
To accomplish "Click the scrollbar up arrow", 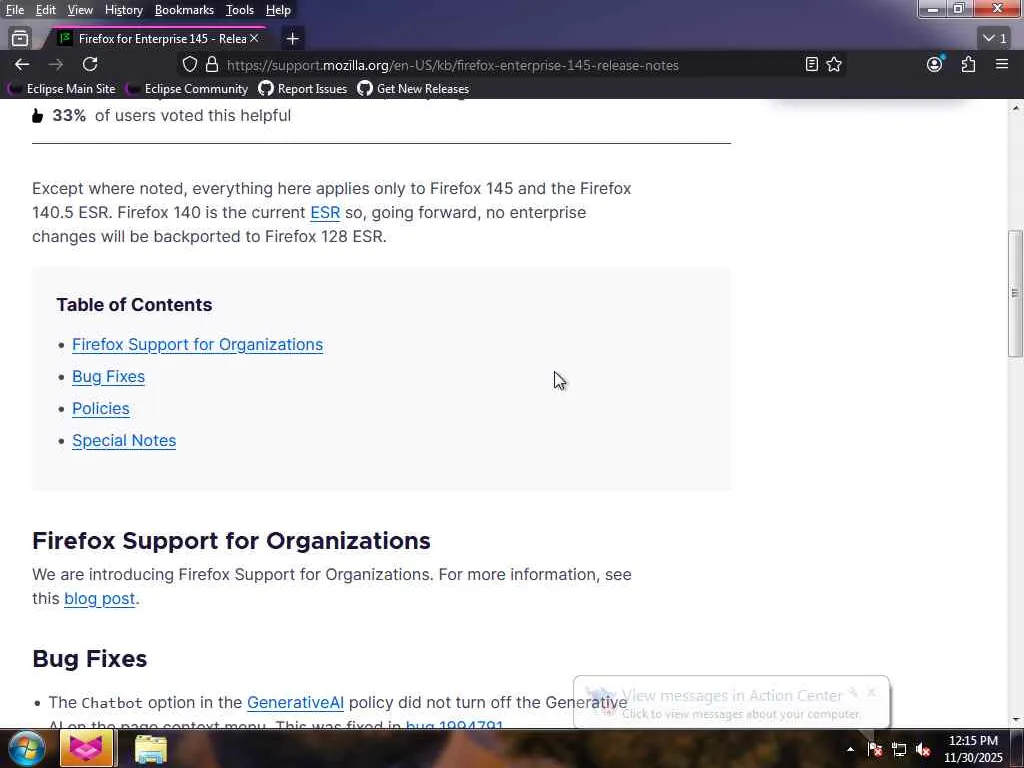I will pyautogui.click(x=1016, y=108).
